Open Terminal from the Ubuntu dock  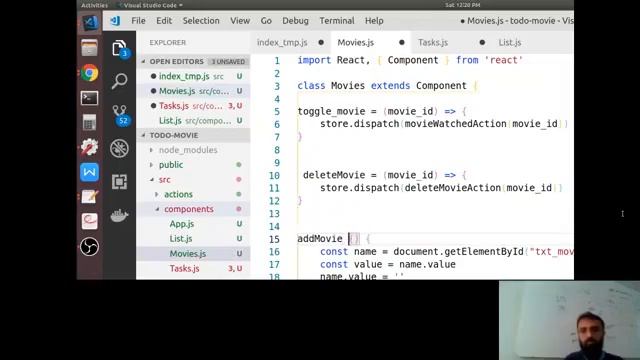(x=89, y=98)
